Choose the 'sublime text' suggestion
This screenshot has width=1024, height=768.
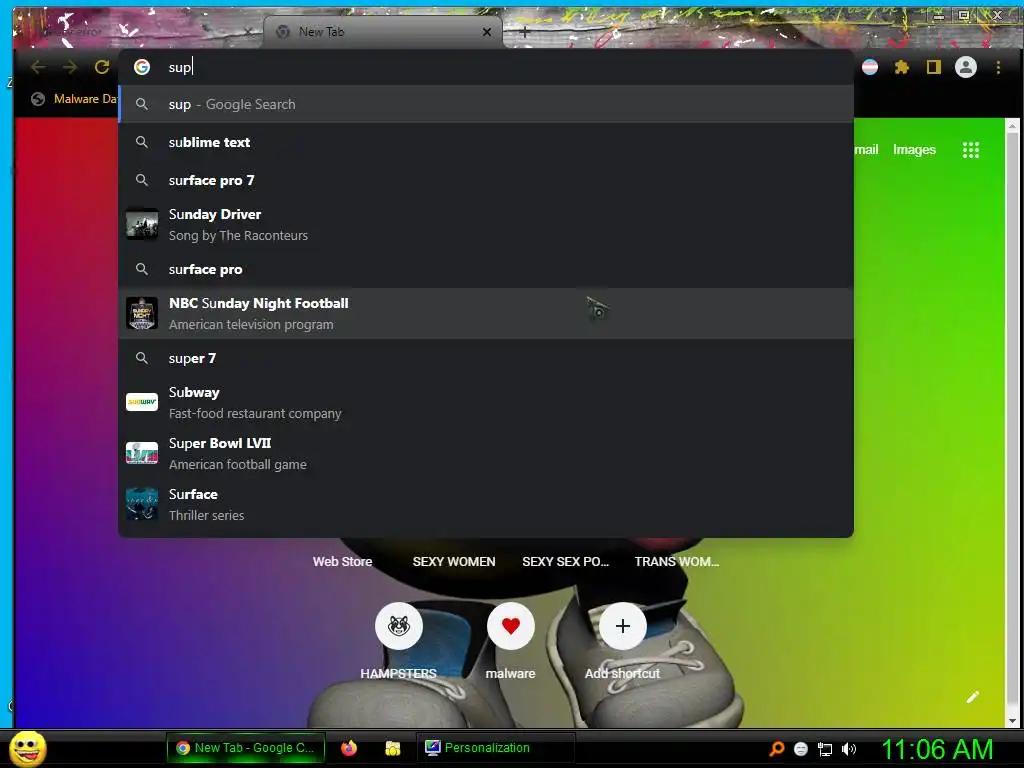(486, 142)
